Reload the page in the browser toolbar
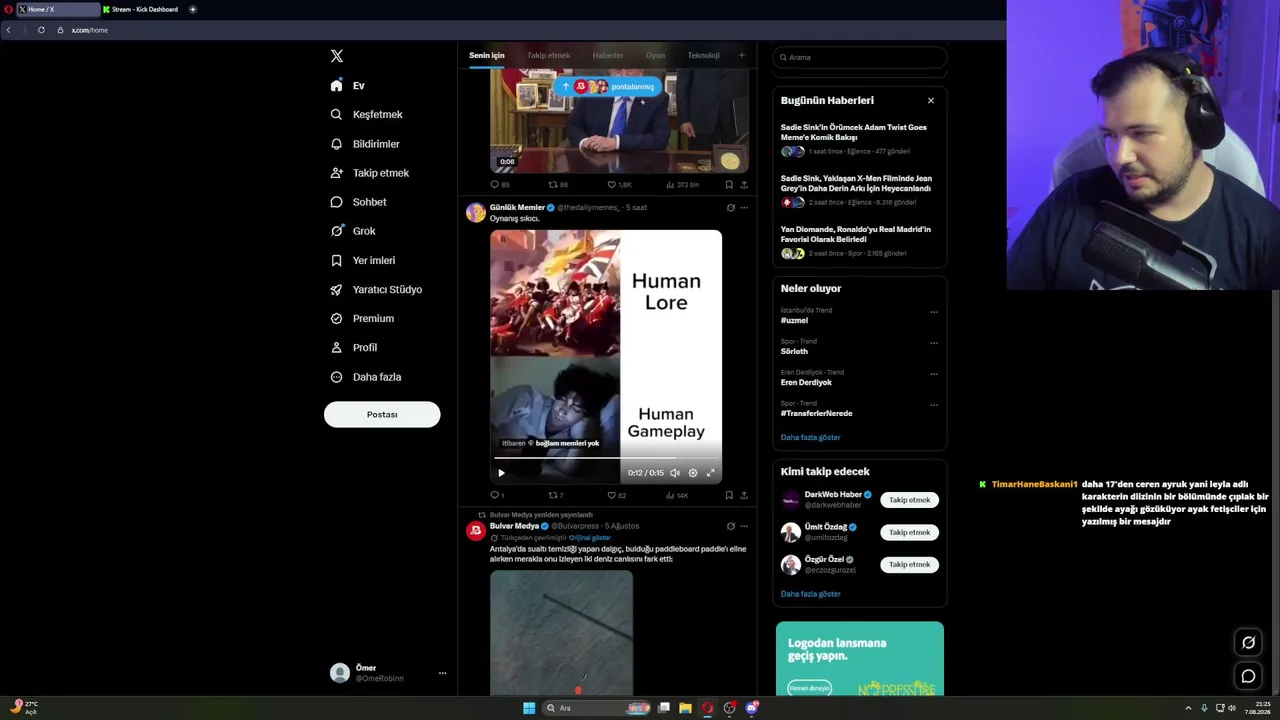1280x720 pixels. click(x=41, y=30)
